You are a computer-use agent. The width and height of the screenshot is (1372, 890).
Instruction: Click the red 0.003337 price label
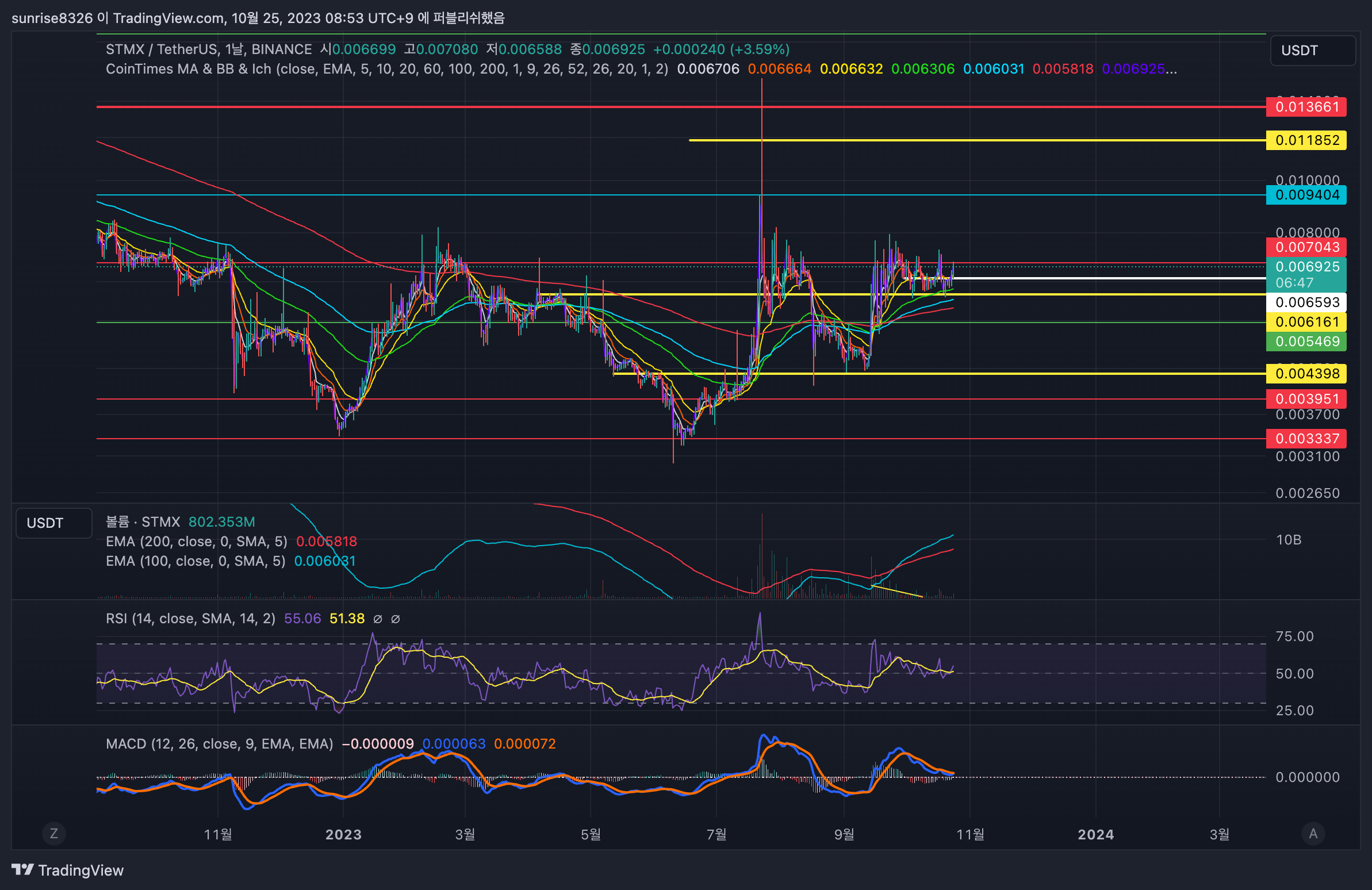click(1305, 439)
